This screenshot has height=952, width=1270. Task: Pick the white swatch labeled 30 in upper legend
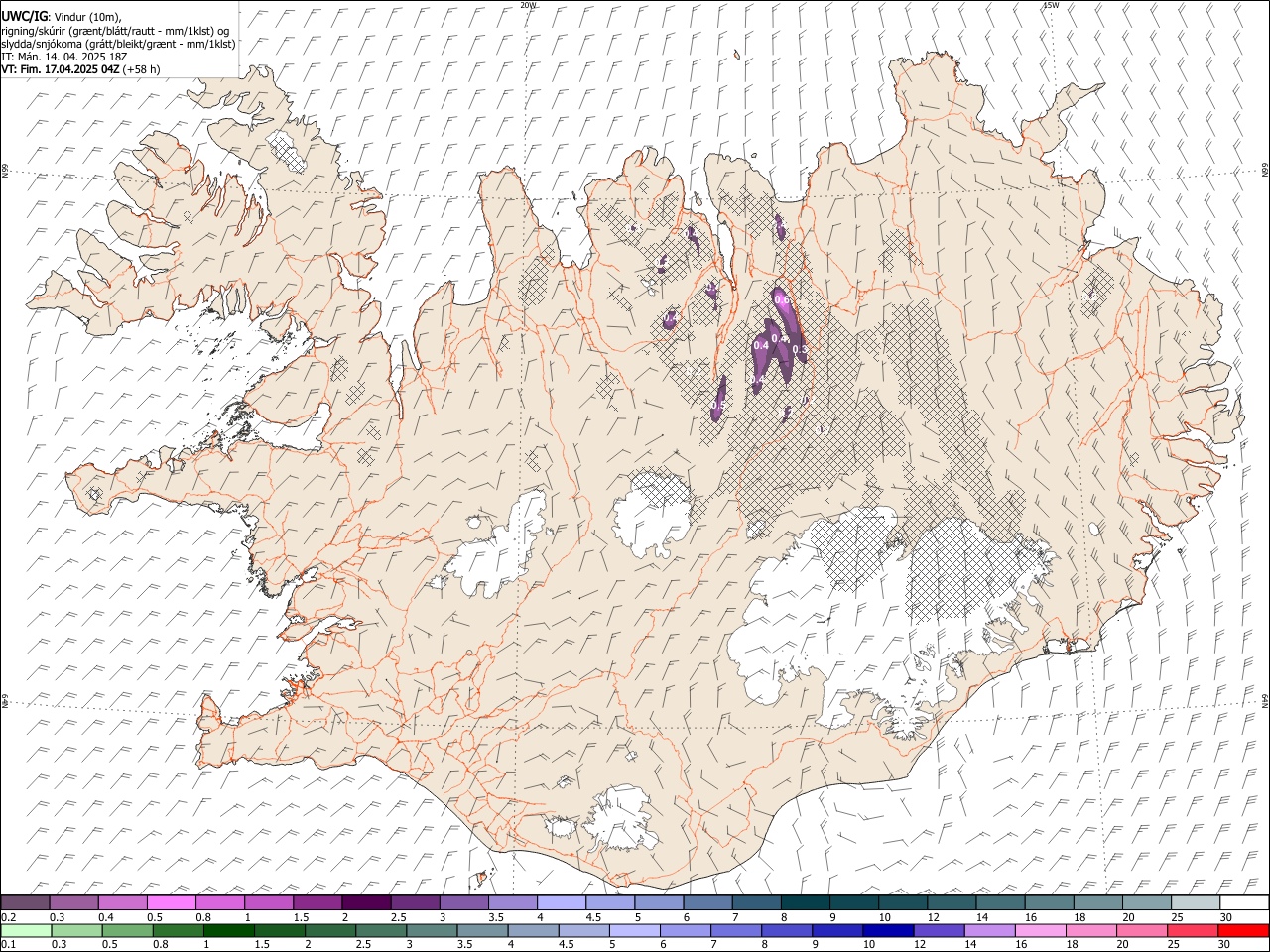1244,902
